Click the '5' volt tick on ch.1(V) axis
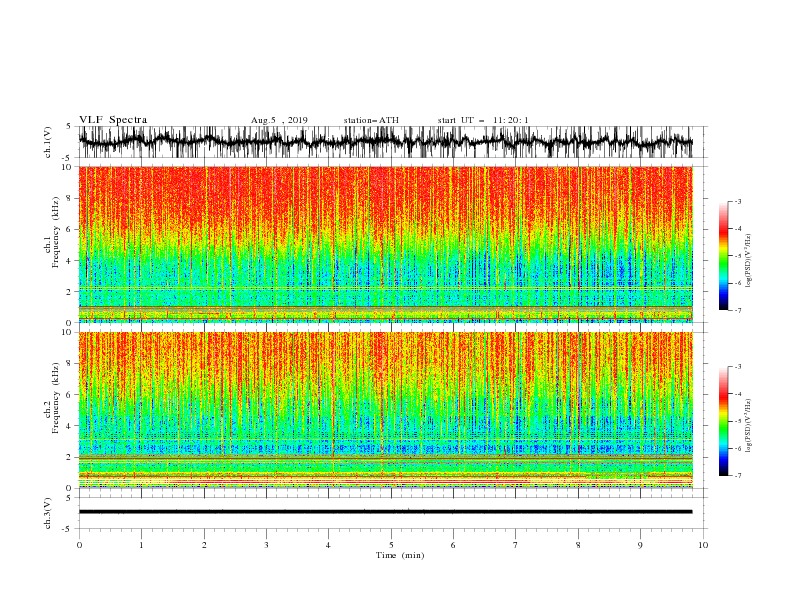This screenshot has width=792, height=612. pyautogui.click(x=69, y=127)
